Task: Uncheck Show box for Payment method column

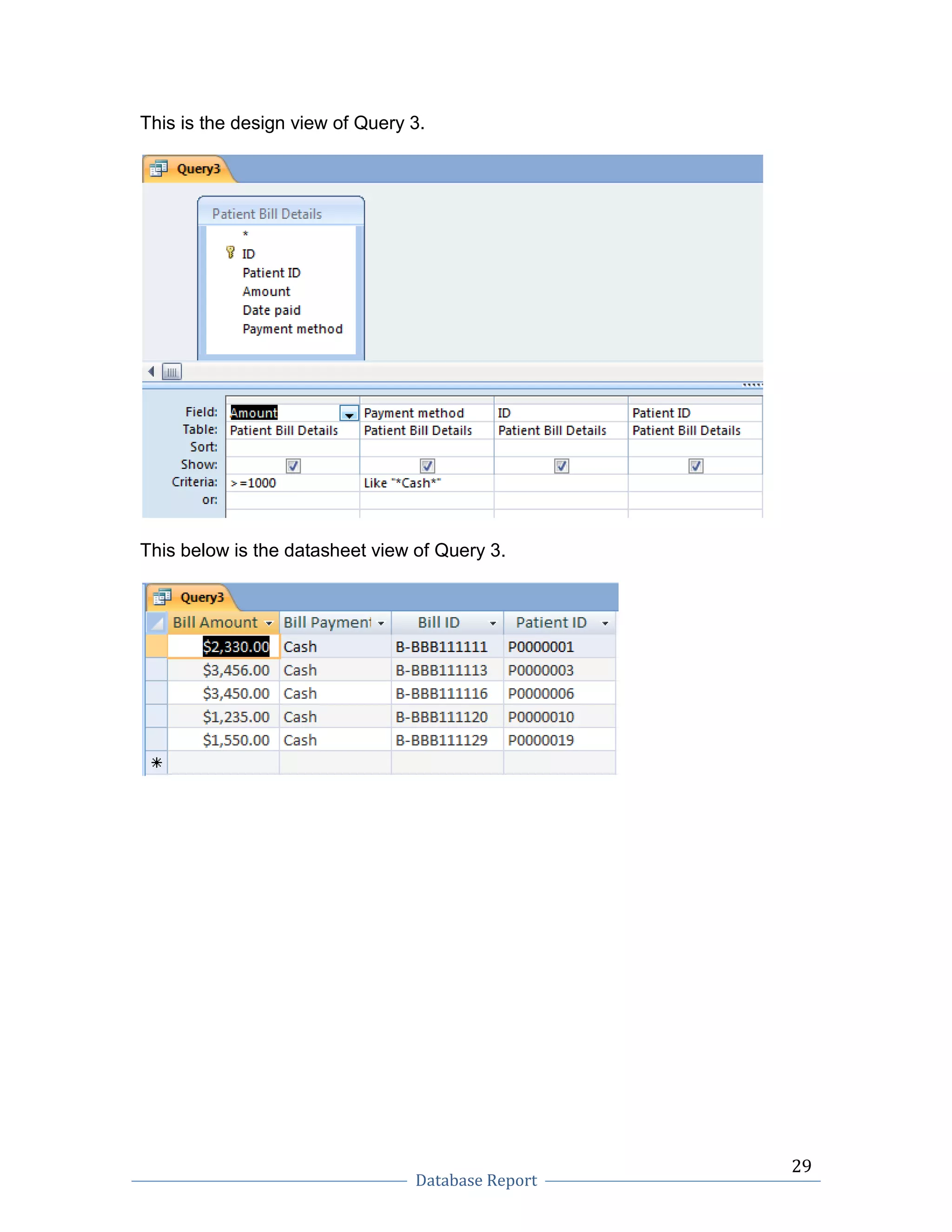Action: click(x=428, y=465)
